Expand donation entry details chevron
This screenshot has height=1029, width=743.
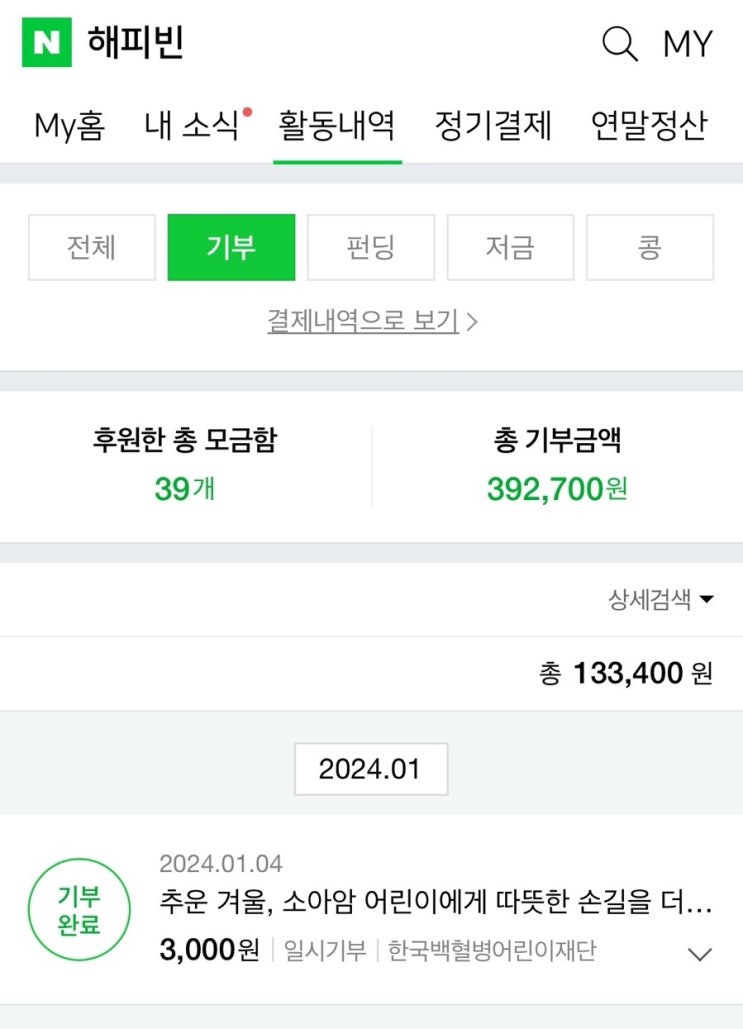coord(701,954)
